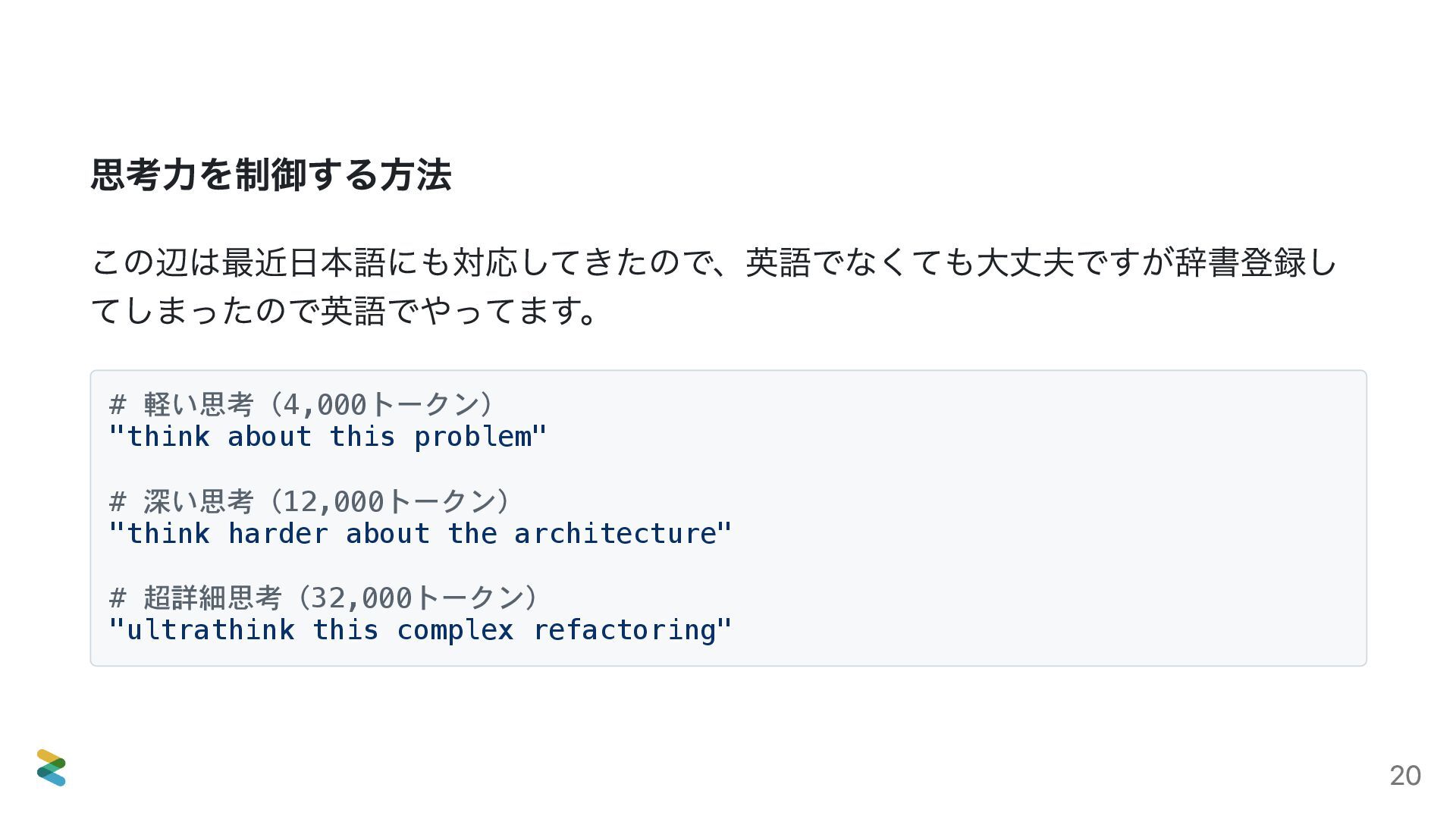Click the comment 超詳細思考 (32,000トークン)
The image size is (1456, 819).
pyautogui.click(x=325, y=598)
